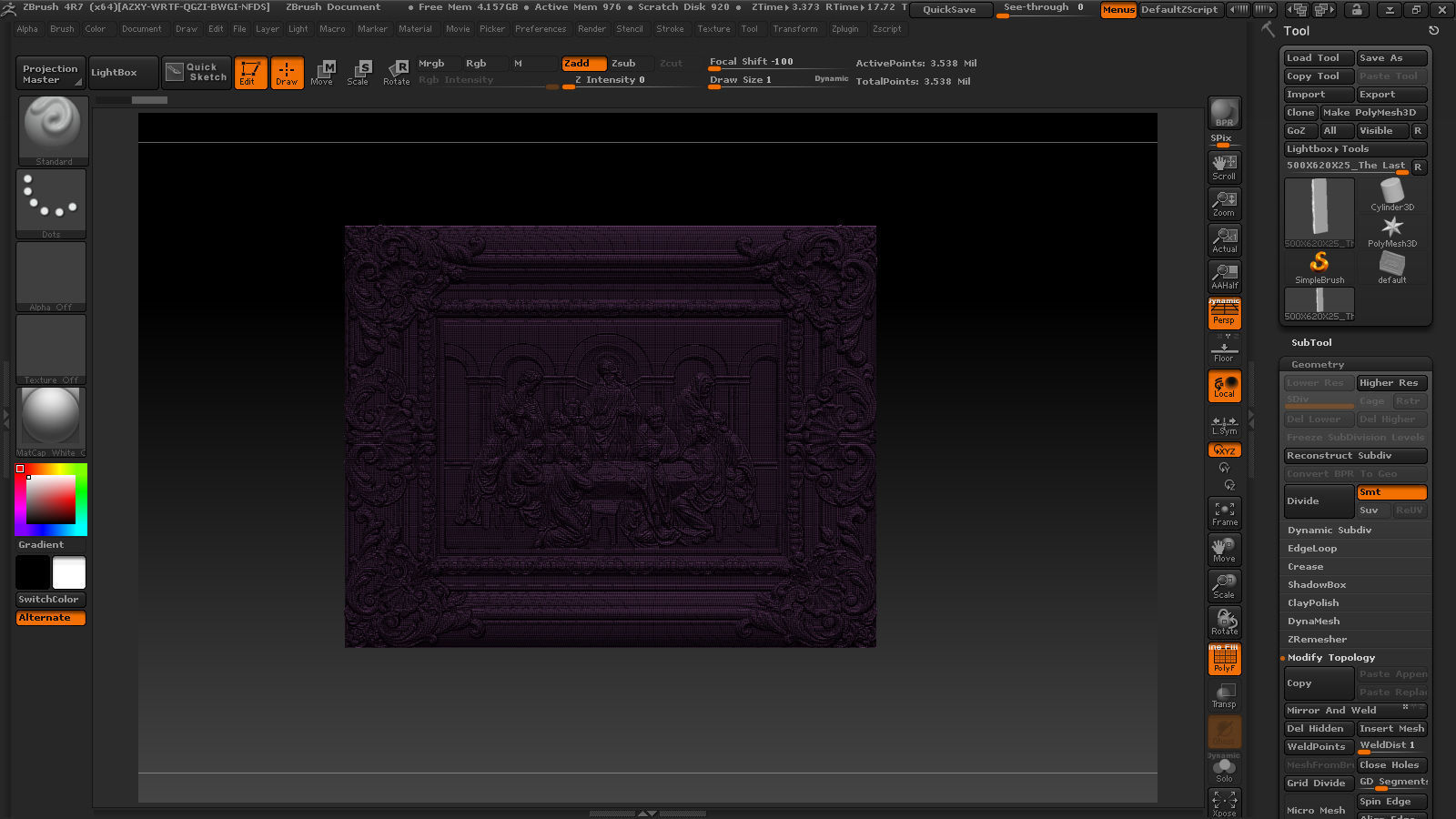The width and height of the screenshot is (1456, 819).
Task: Toggle the Floor grid
Action: [x=1224, y=349]
